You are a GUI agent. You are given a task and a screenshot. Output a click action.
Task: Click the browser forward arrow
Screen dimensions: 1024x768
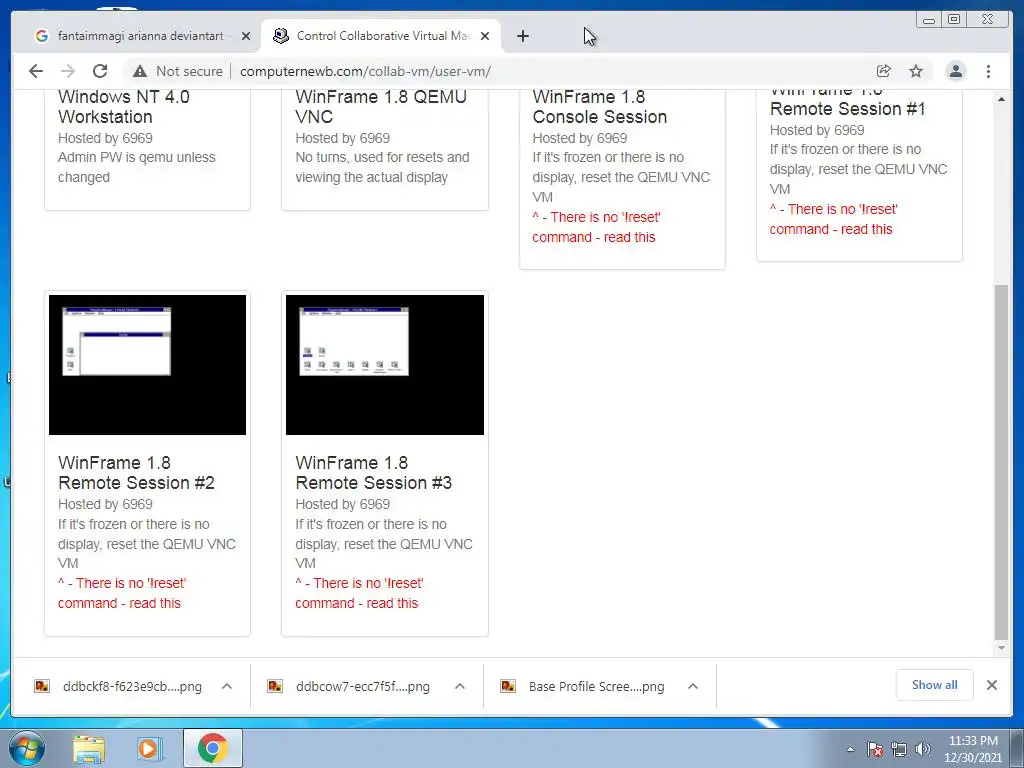[x=68, y=71]
